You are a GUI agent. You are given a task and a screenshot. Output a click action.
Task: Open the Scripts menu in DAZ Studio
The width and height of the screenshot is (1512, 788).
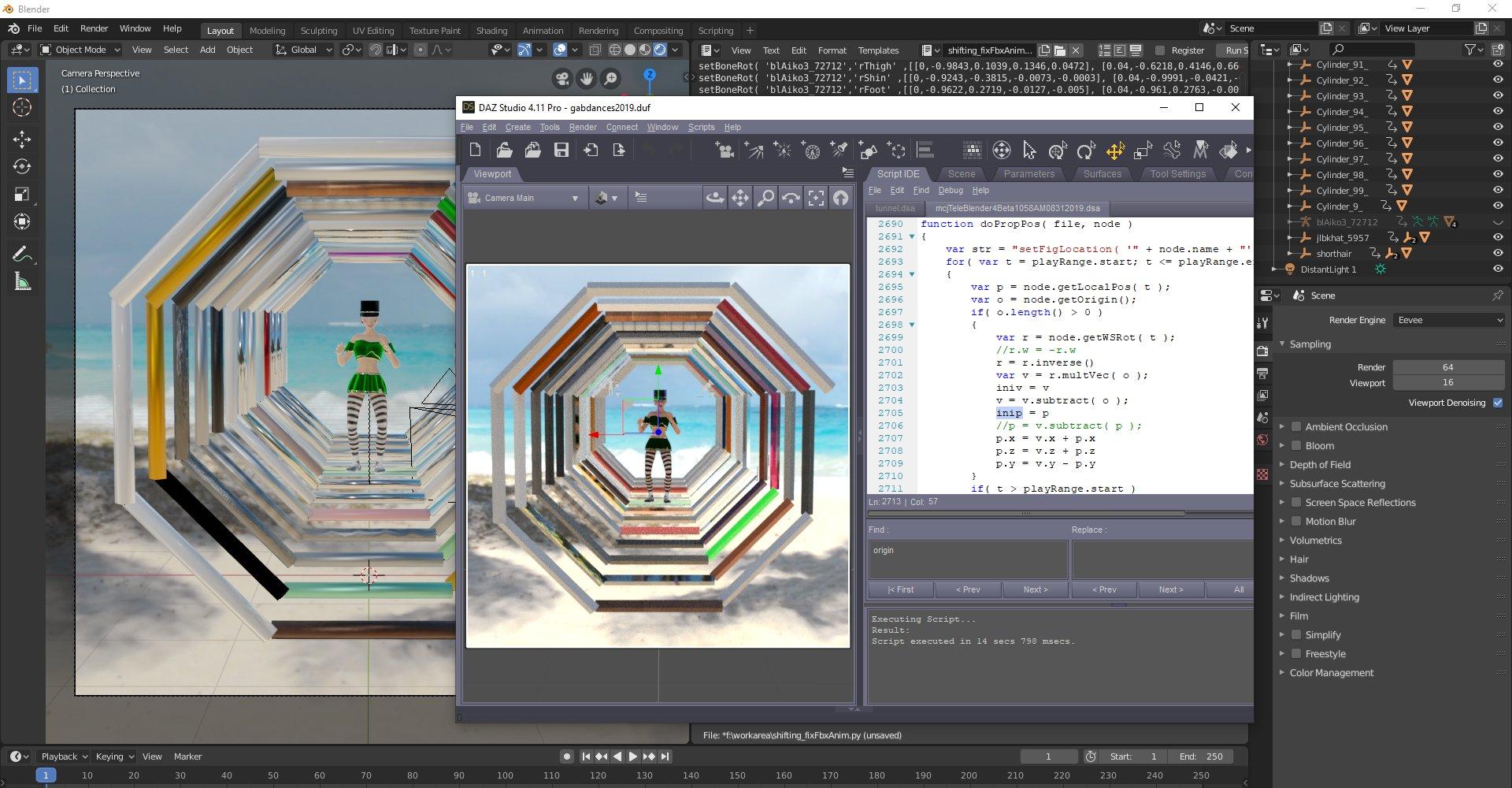(x=701, y=127)
